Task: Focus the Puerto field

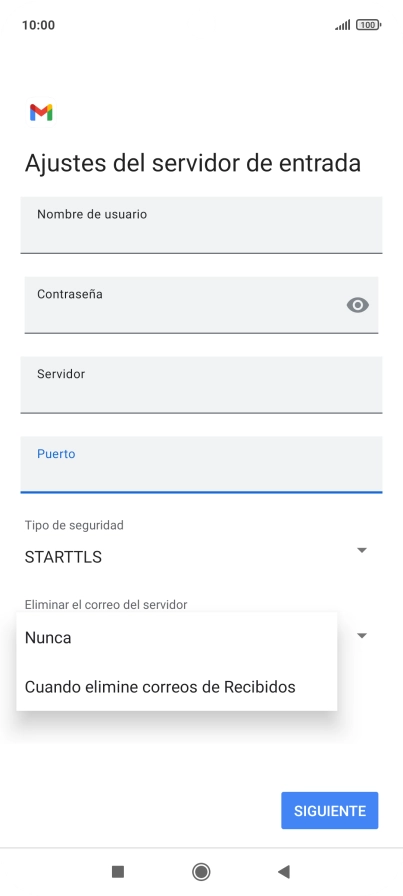Action: (201, 465)
